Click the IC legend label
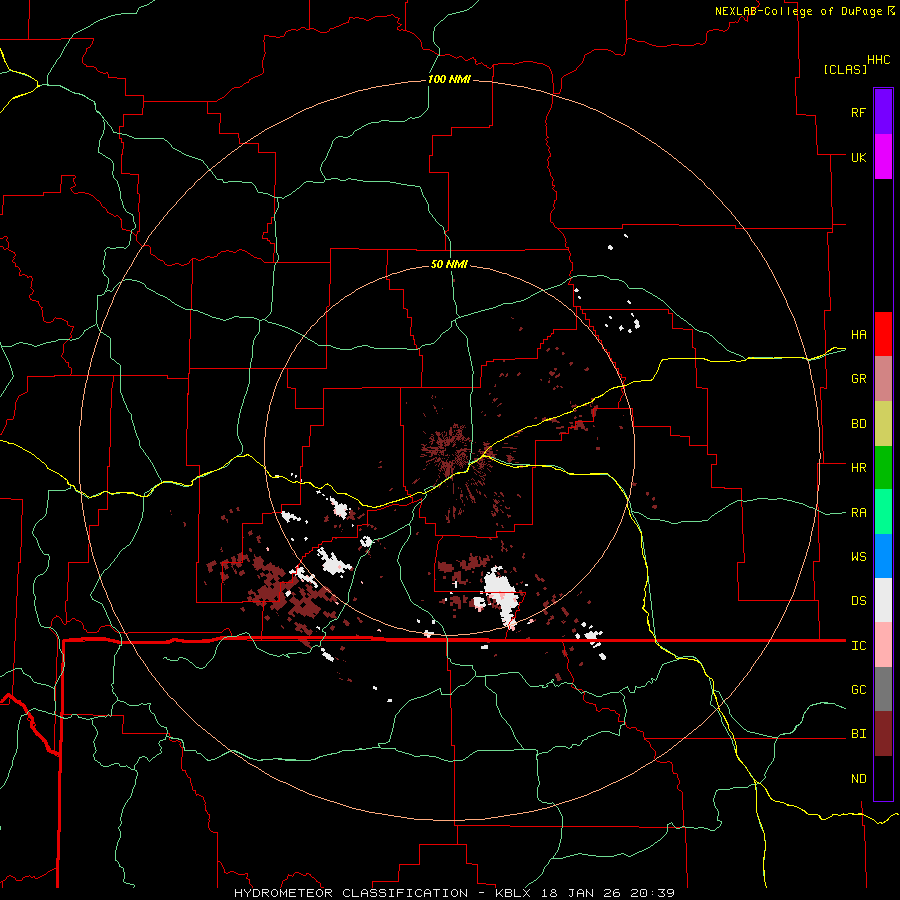The height and width of the screenshot is (900, 900). pyautogui.click(x=858, y=646)
